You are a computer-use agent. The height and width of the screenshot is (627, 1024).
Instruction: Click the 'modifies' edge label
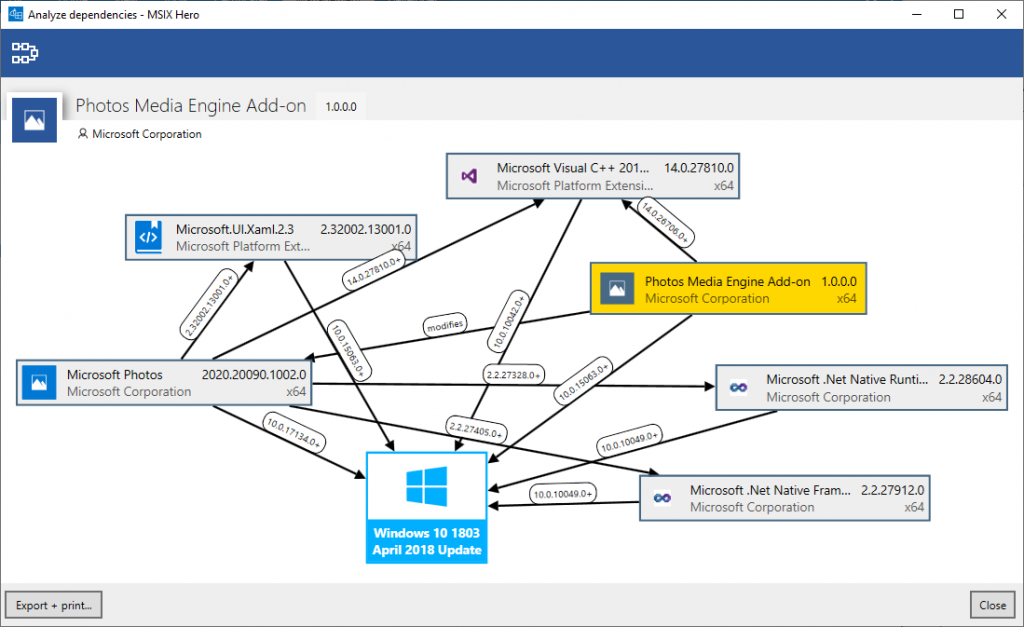(444, 323)
